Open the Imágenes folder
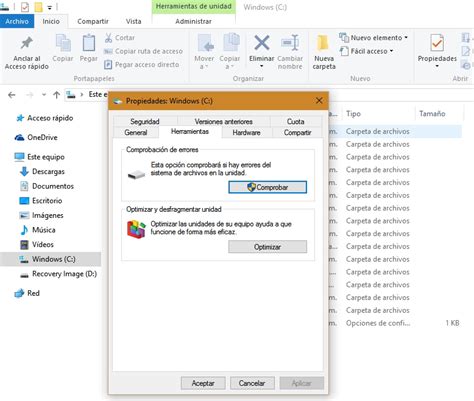The width and height of the screenshot is (474, 401). tap(42, 215)
